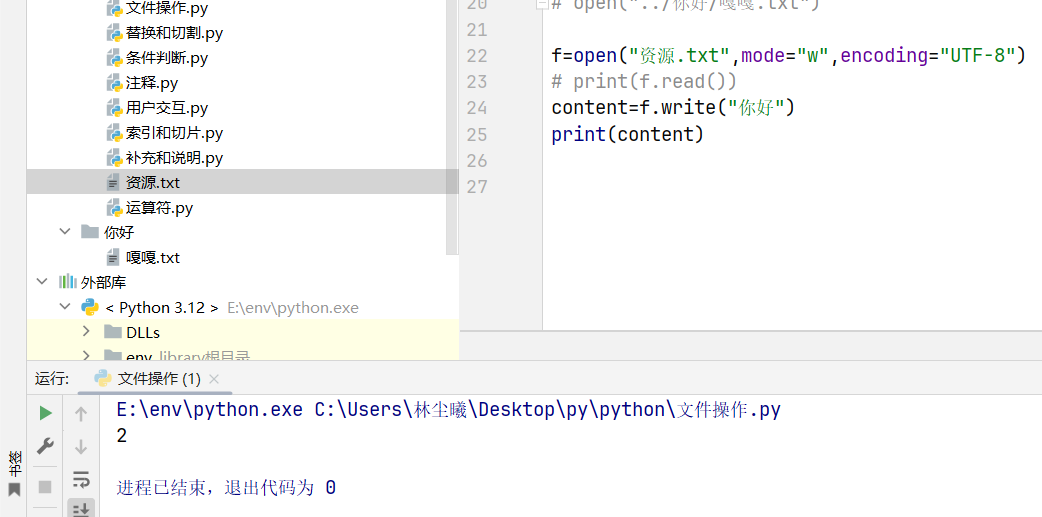Click the gray stop square icon
The height and width of the screenshot is (517, 1042).
click(x=45, y=487)
